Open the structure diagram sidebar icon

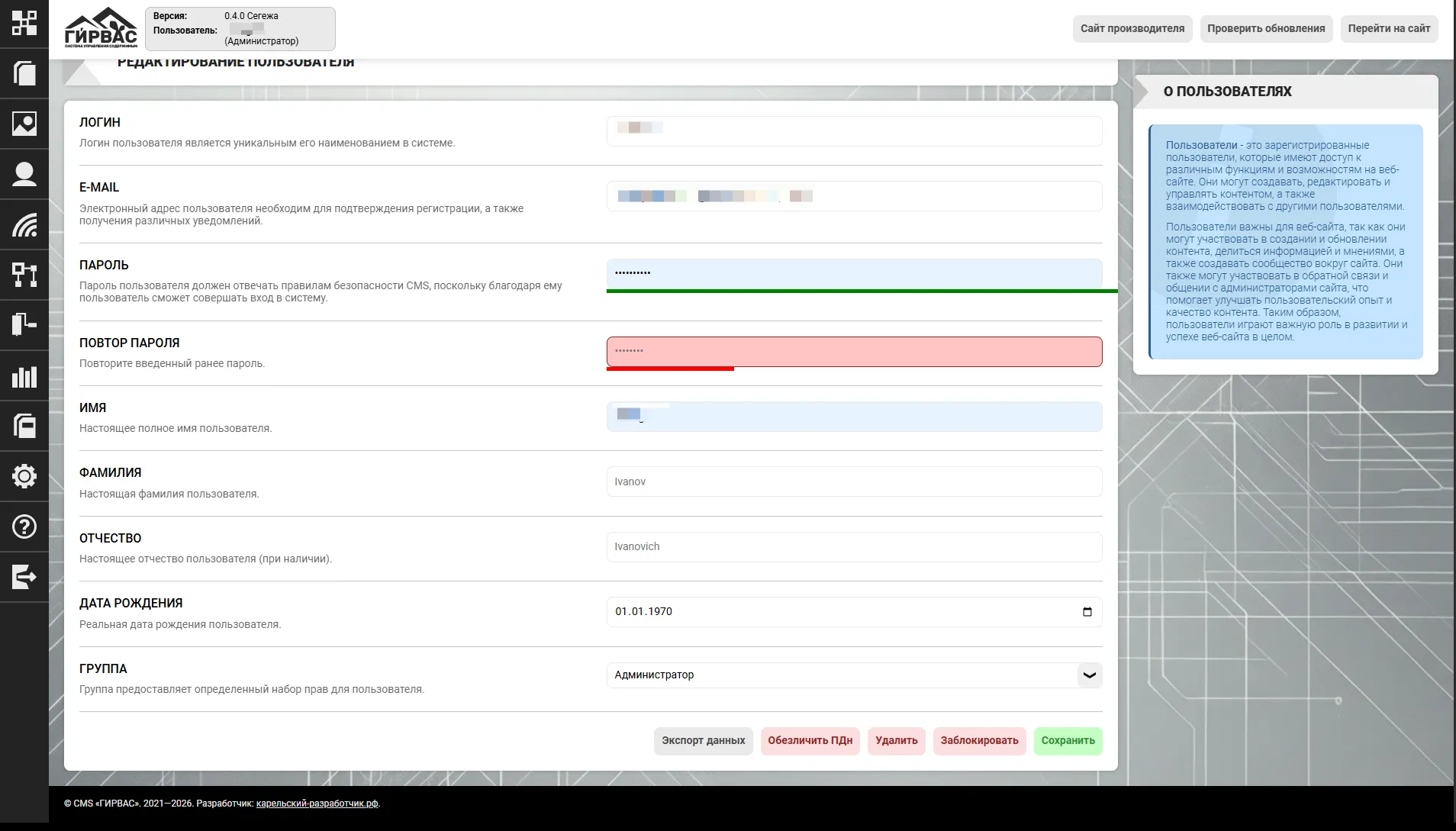pos(24,275)
